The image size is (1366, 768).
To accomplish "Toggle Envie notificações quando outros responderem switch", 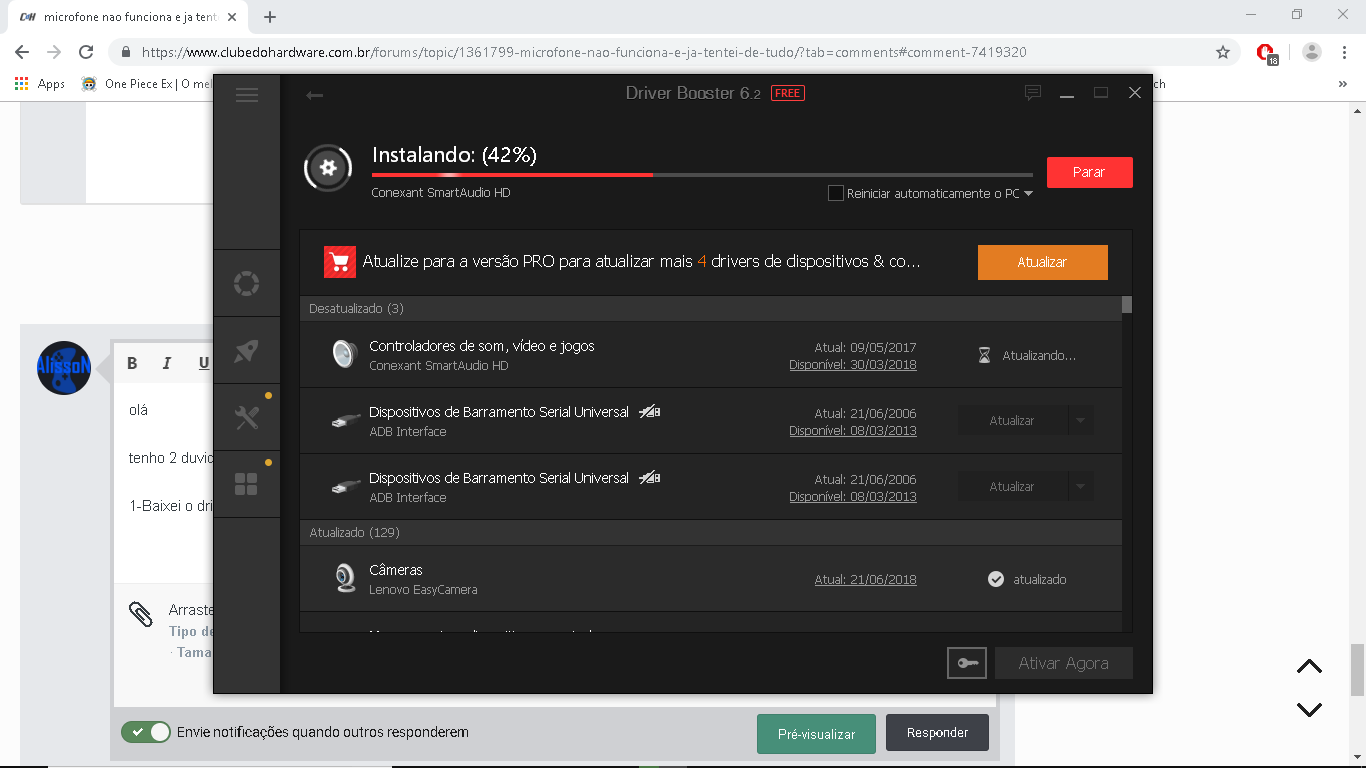I will 146,732.
